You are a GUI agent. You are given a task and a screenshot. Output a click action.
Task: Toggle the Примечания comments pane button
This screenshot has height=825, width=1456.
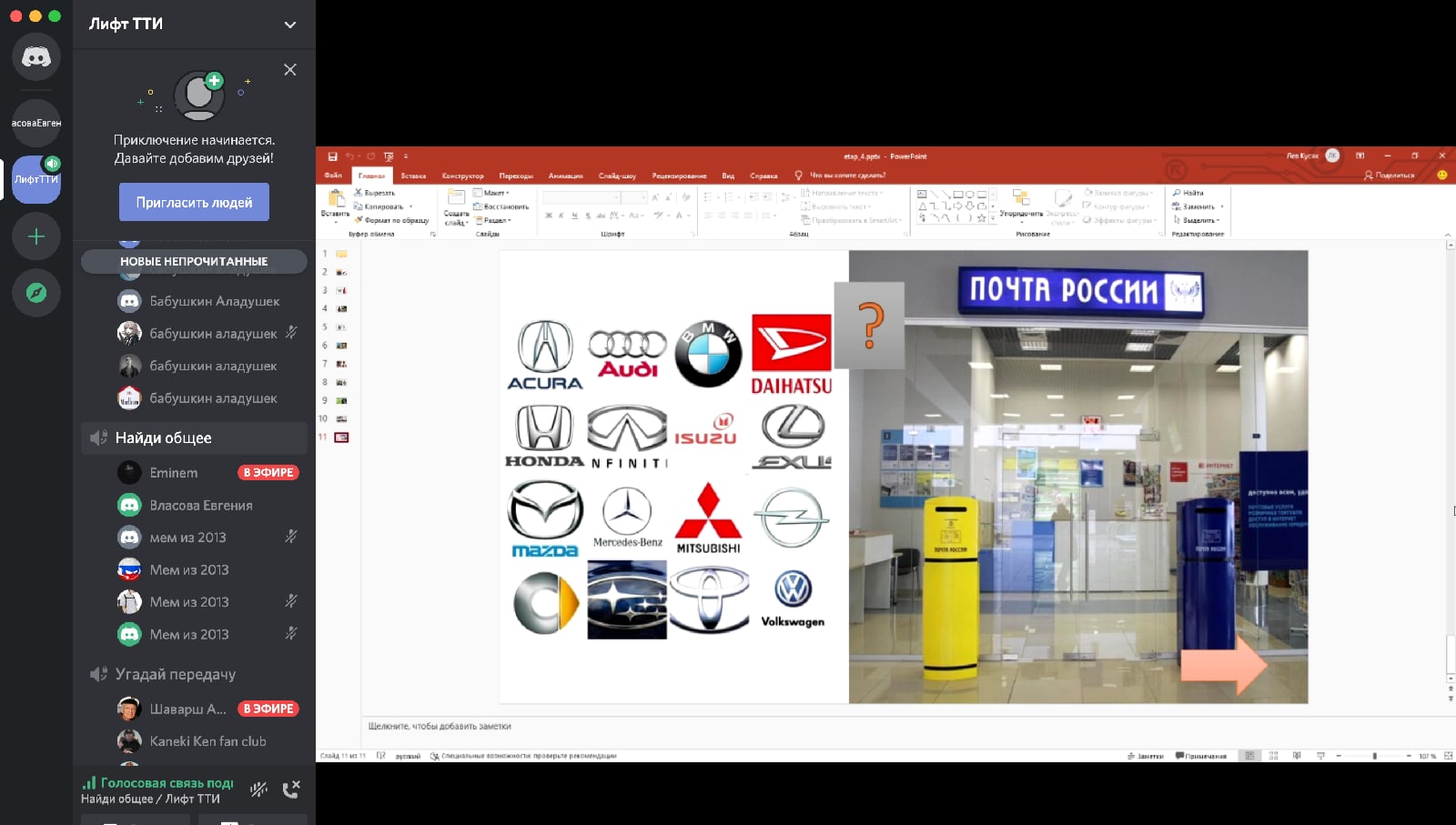[x=1201, y=756]
